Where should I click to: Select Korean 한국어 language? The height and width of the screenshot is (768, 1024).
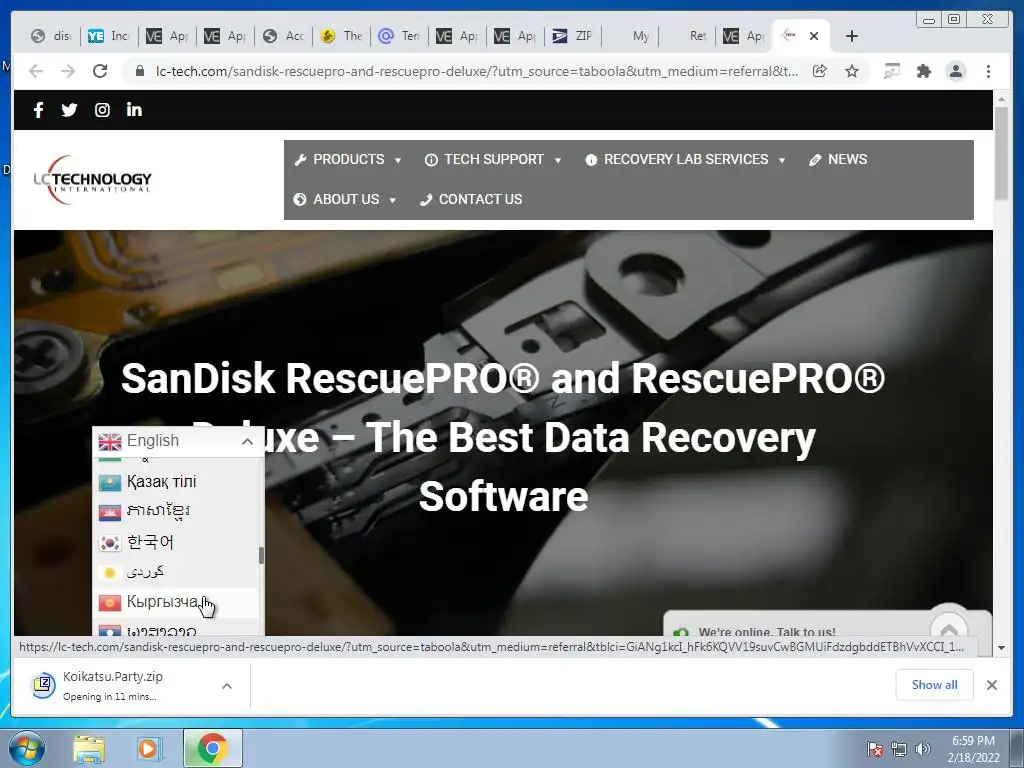177,542
